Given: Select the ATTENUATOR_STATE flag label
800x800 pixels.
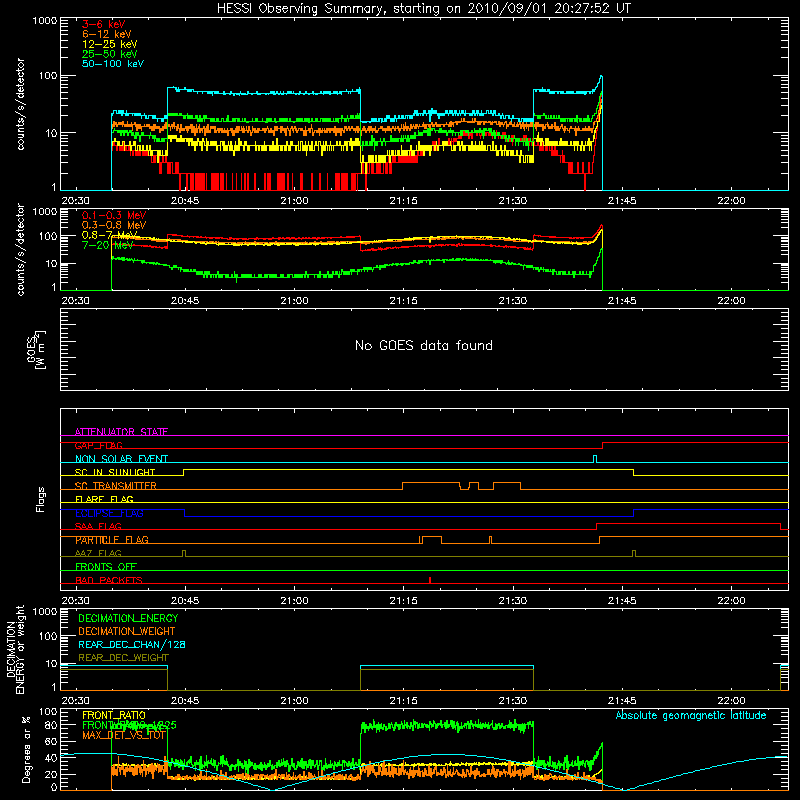Looking at the screenshot, I should 121,432.
